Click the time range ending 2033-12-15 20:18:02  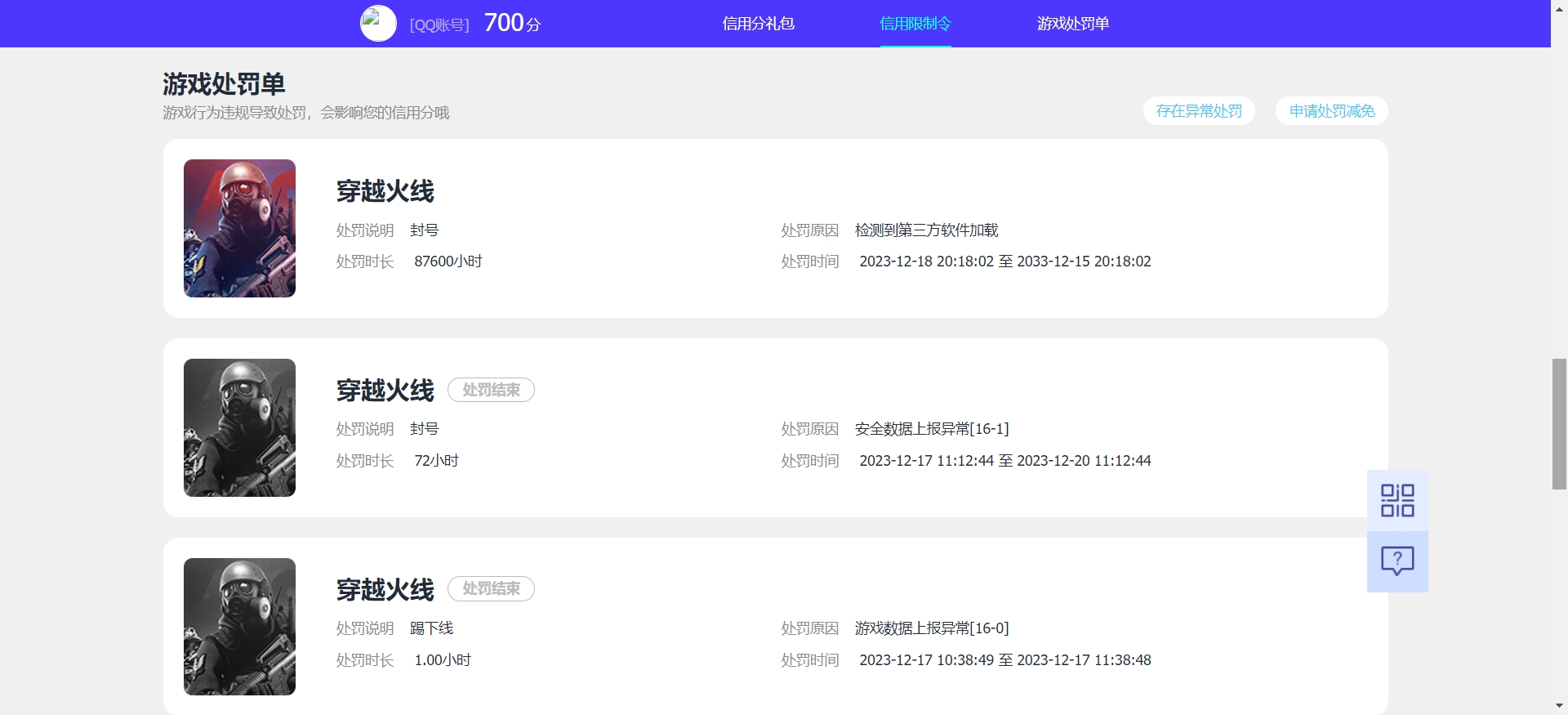tap(1005, 261)
